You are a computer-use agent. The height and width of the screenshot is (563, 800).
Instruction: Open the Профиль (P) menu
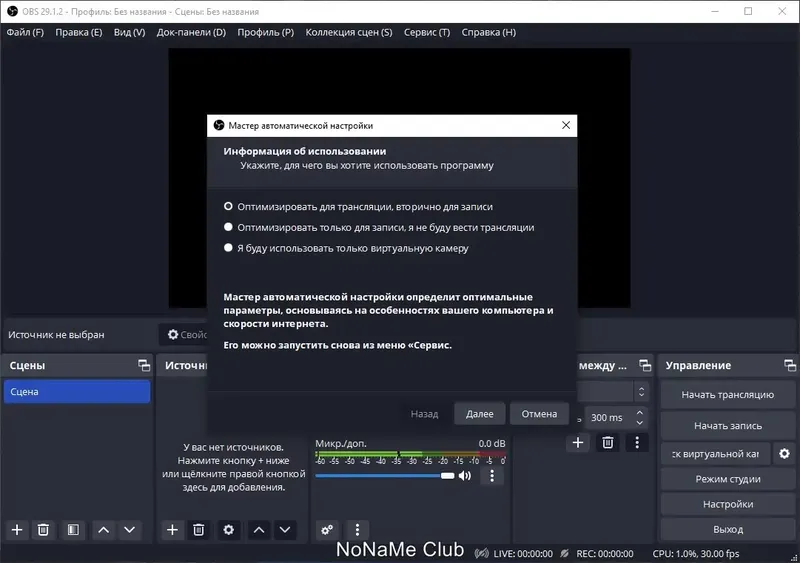pyautogui.click(x=266, y=32)
